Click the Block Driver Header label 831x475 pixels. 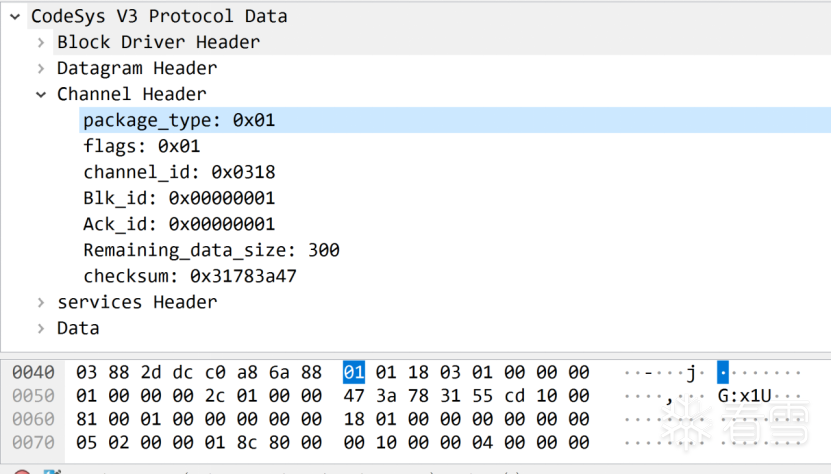[x=158, y=42]
